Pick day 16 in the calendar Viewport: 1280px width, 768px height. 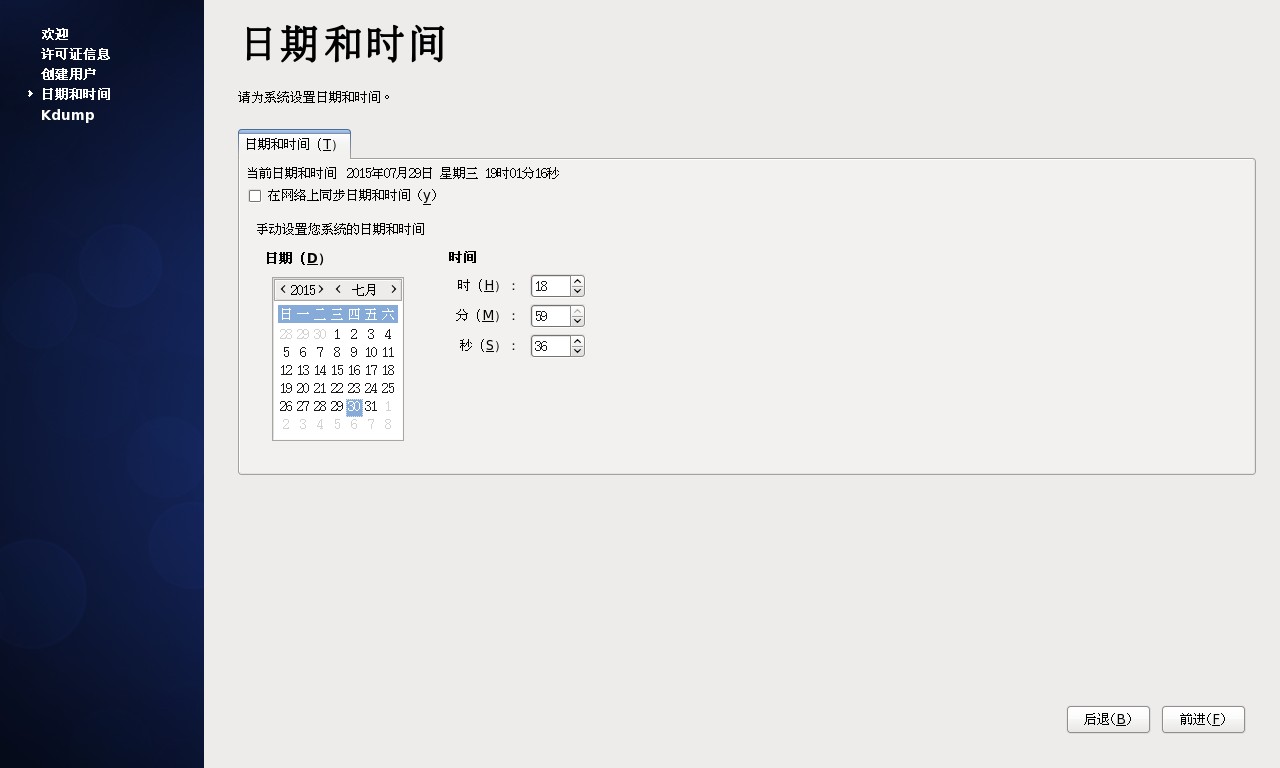click(354, 370)
